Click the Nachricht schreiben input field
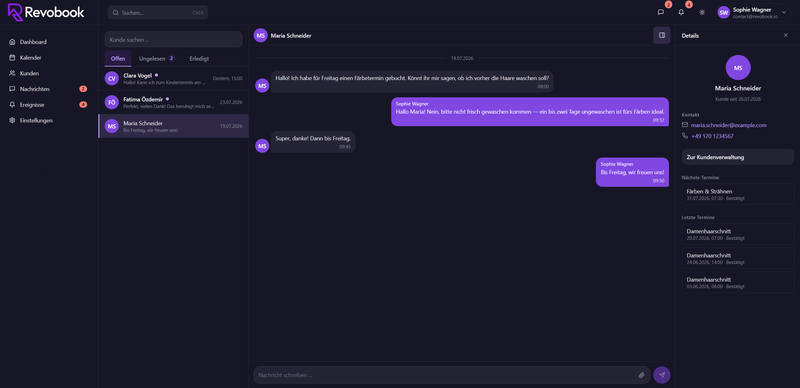 [x=452, y=375]
